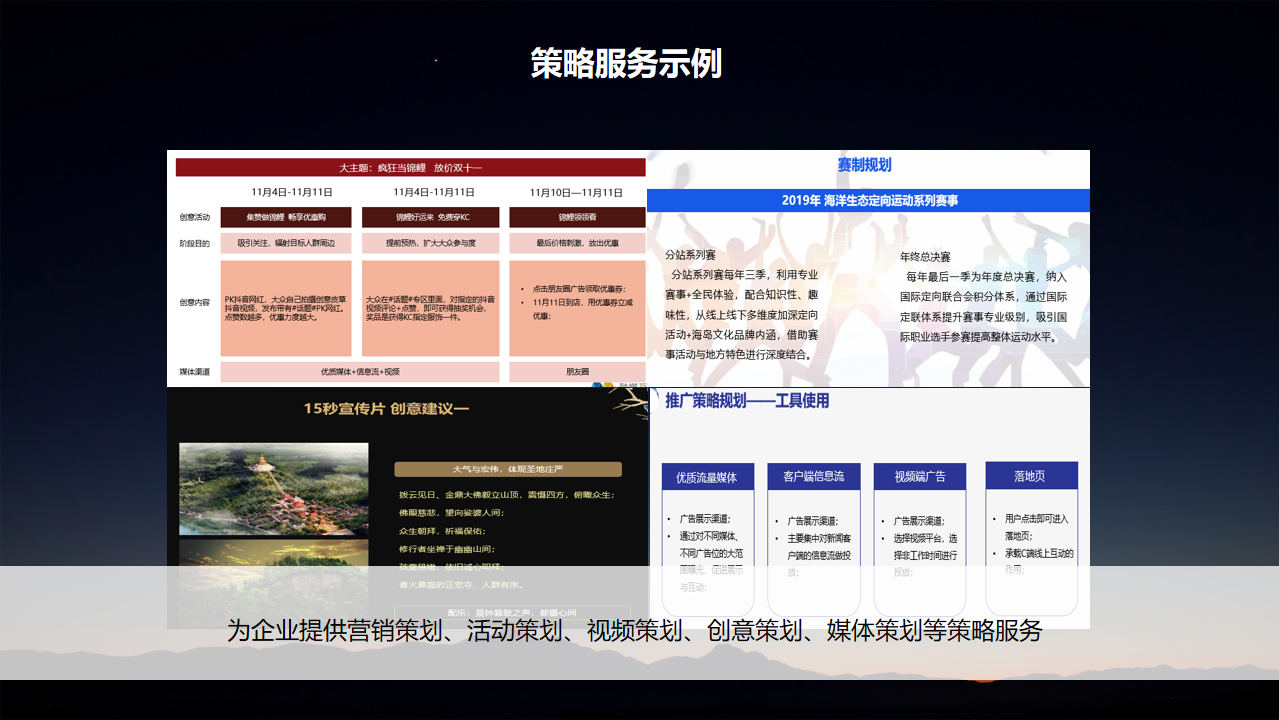Select the 落地页 card header
Viewport: 1279px width, 720px height.
[x=1031, y=476]
